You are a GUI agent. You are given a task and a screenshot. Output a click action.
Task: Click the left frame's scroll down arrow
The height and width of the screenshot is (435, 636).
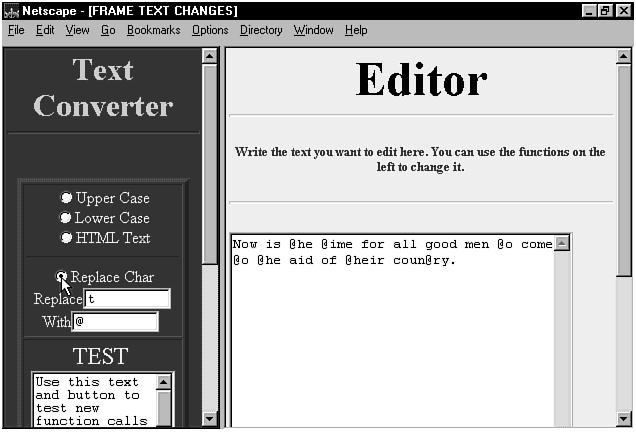[210, 419]
